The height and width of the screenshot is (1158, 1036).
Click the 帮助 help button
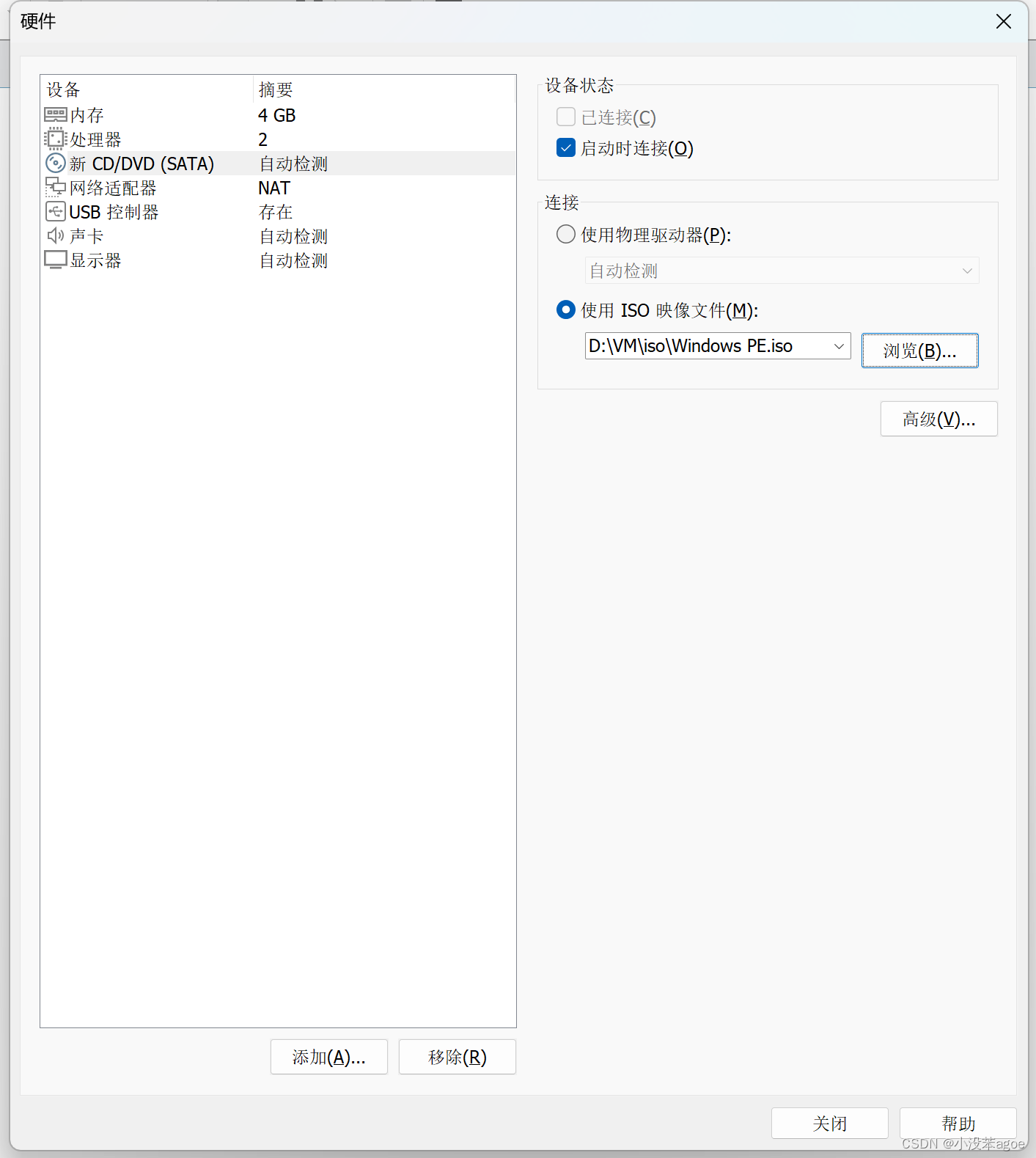coord(958,1124)
